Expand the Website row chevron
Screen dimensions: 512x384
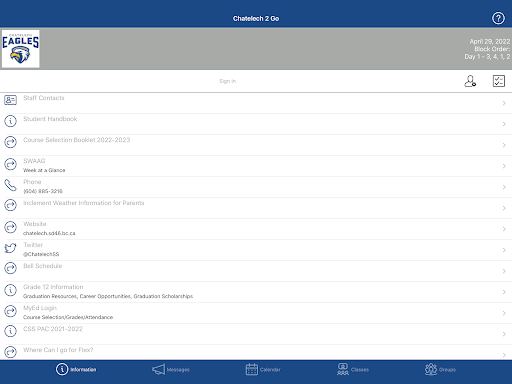point(504,229)
